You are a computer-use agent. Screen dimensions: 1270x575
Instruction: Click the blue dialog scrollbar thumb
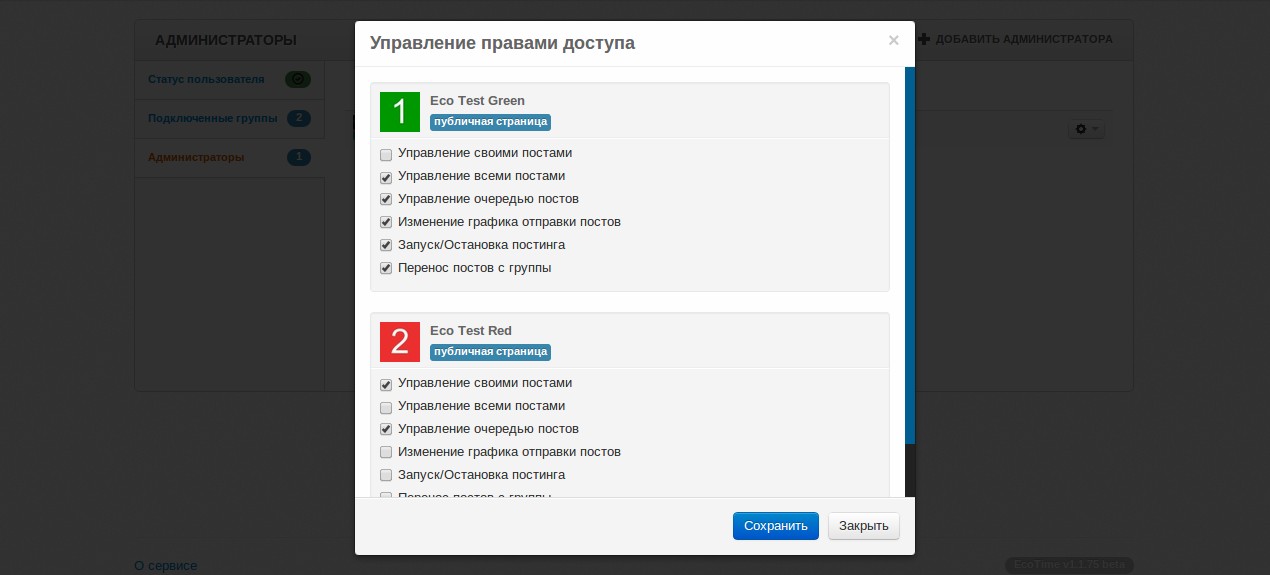(x=909, y=255)
